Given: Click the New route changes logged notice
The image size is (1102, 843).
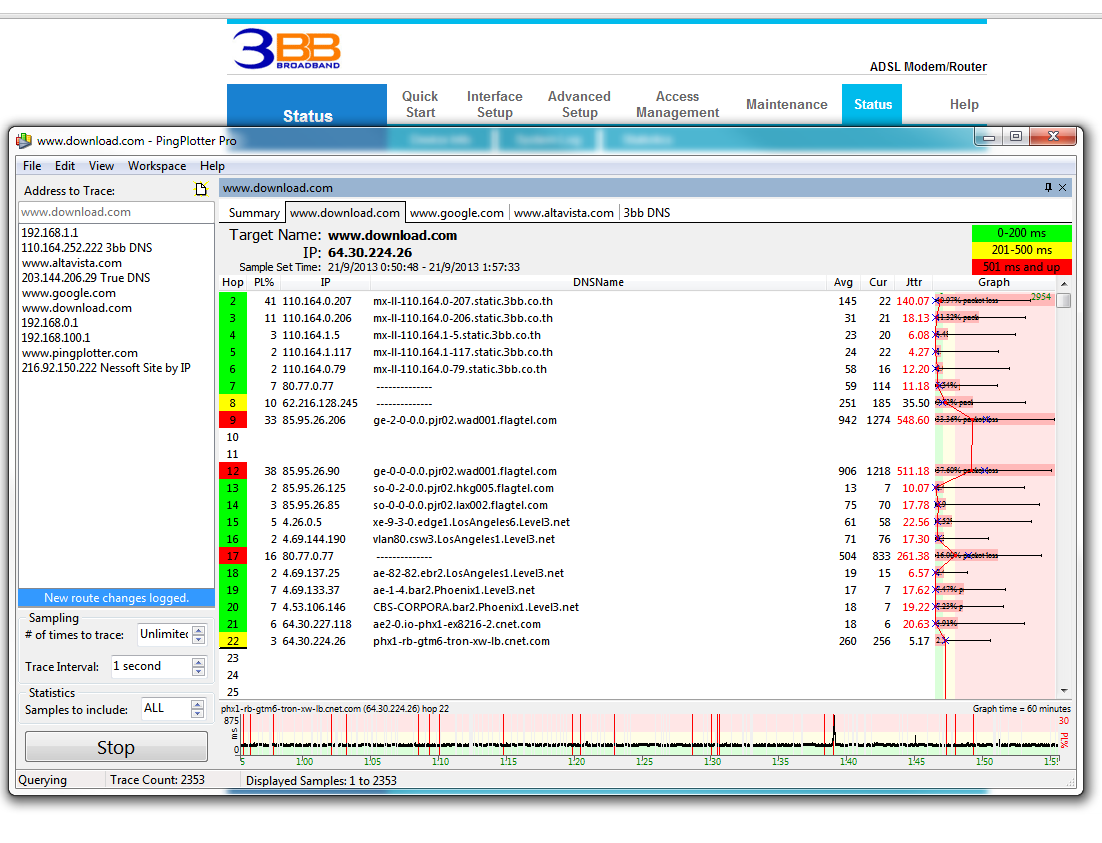Looking at the screenshot, I should point(116,598).
